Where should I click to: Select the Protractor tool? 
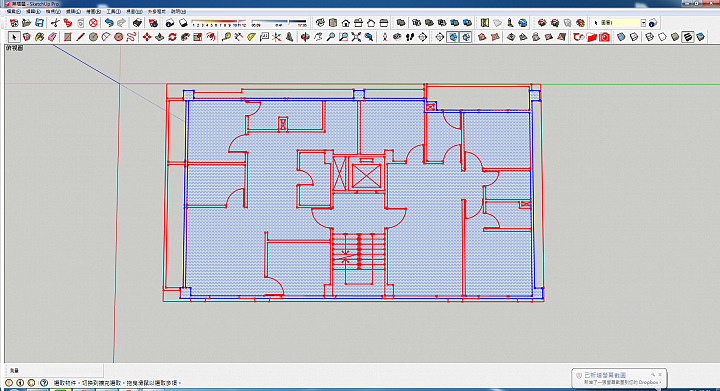(251, 37)
